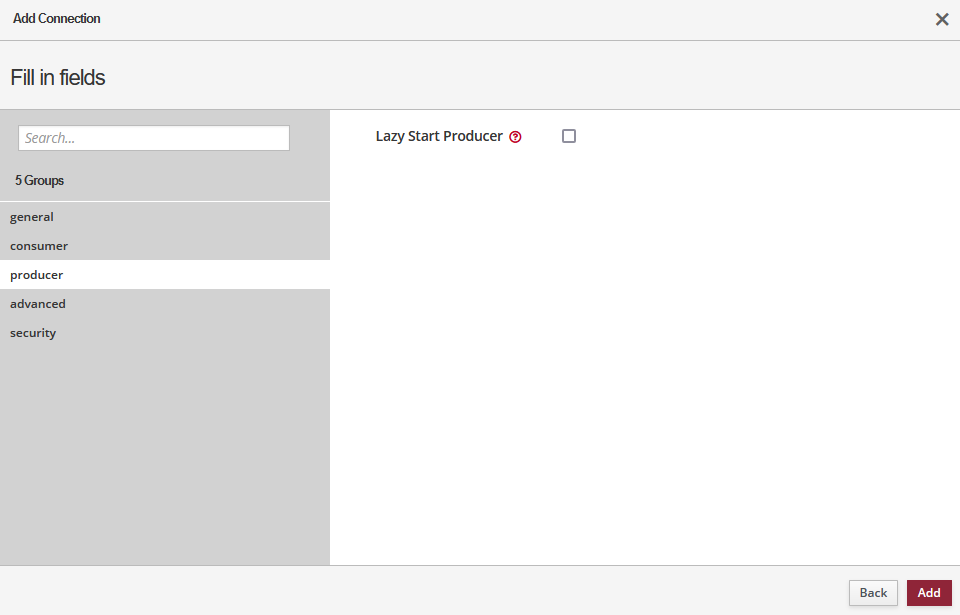Click the Add button

928,593
